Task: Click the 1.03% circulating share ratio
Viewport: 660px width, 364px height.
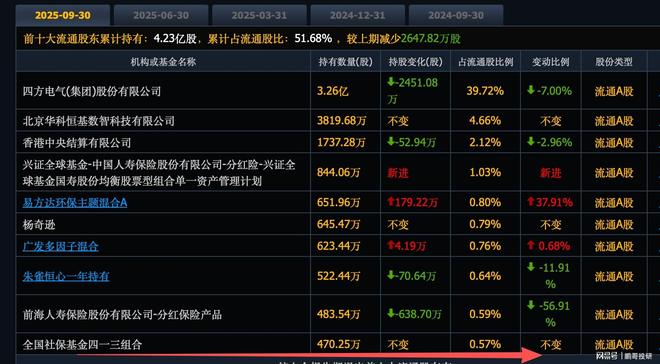Action: point(485,173)
